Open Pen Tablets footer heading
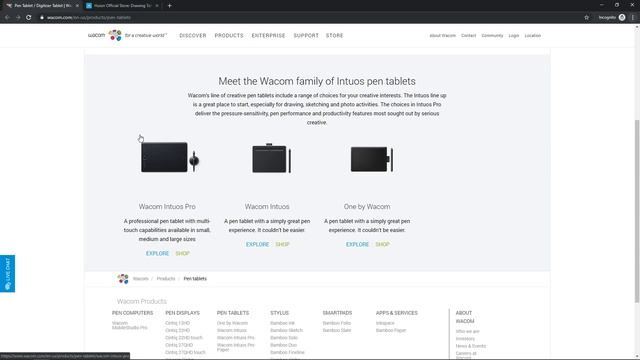 (233, 313)
